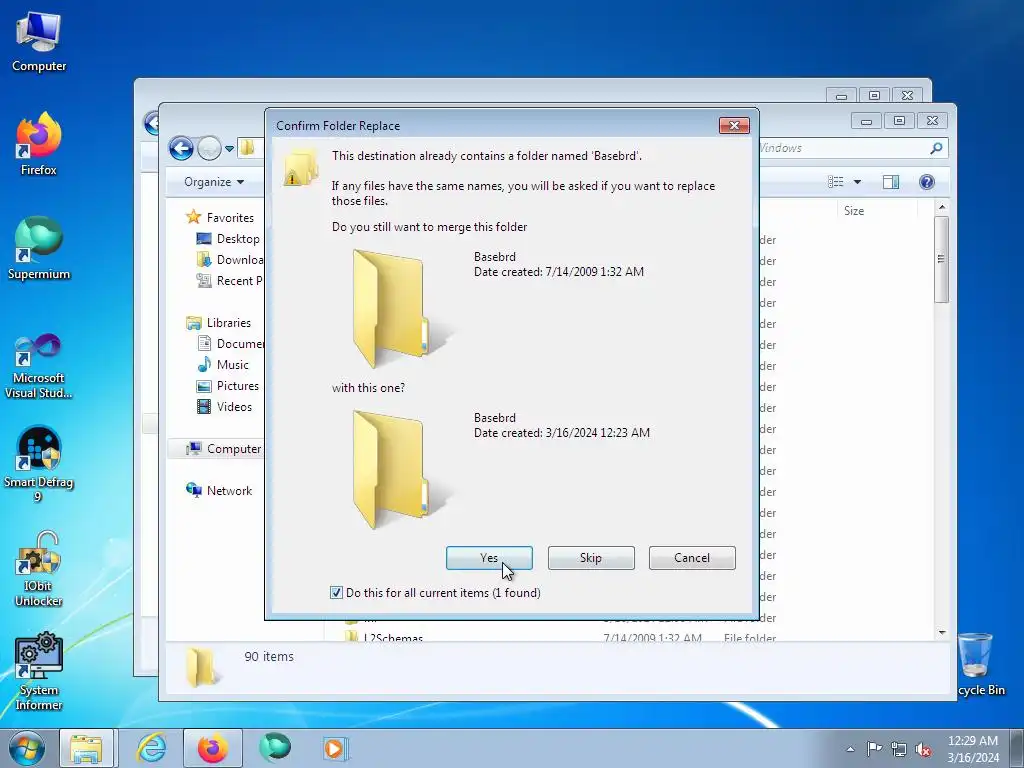Toggle the Explorer preview pane

[891, 182]
